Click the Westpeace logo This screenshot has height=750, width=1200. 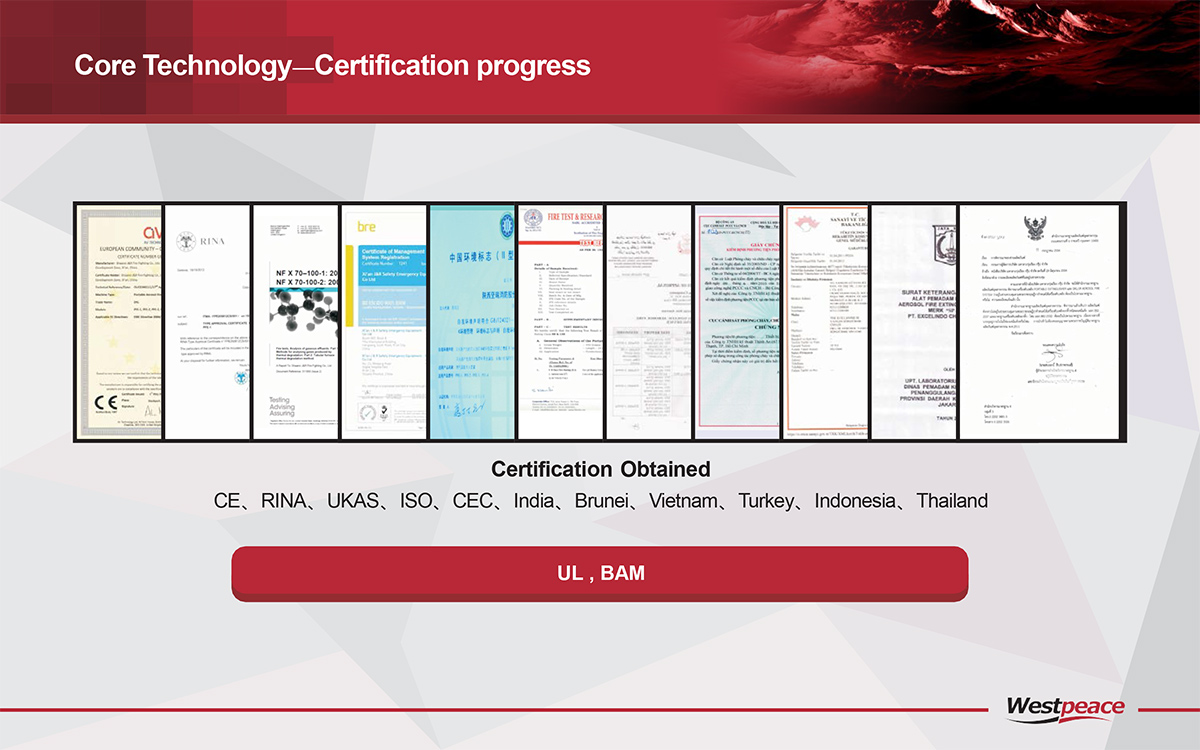[1064, 708]
